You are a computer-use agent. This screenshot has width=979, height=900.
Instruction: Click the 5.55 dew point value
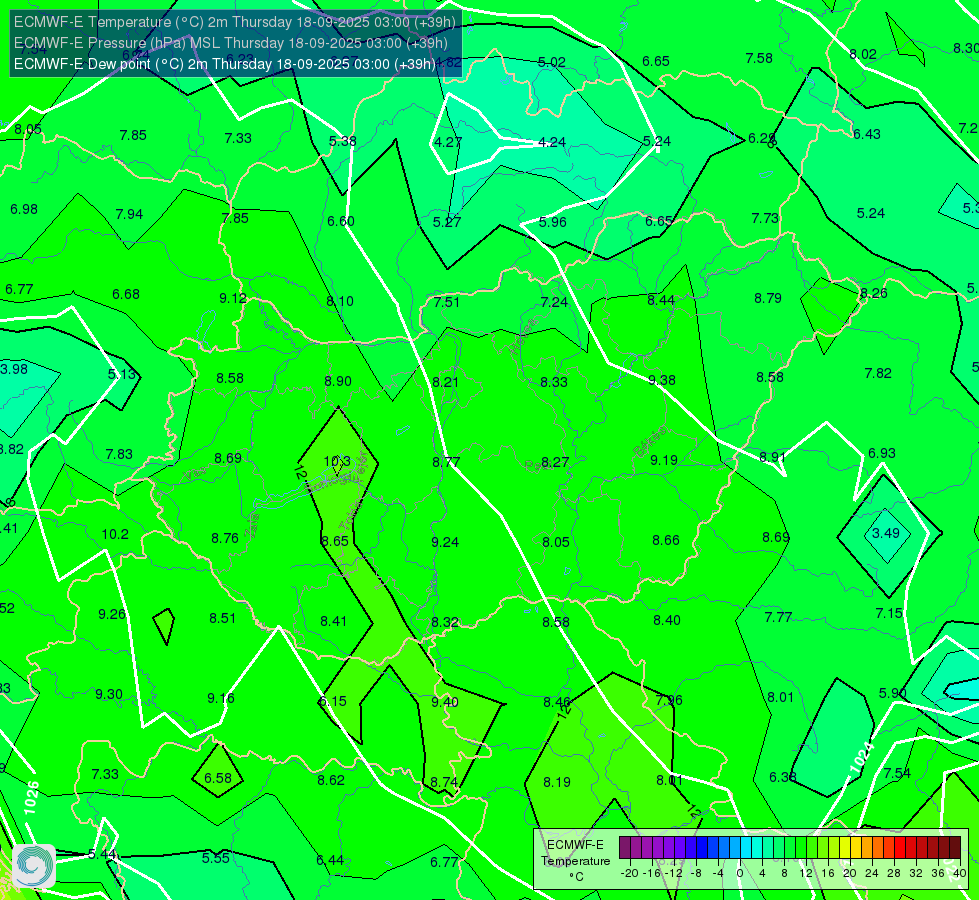(x=215, y=858)
